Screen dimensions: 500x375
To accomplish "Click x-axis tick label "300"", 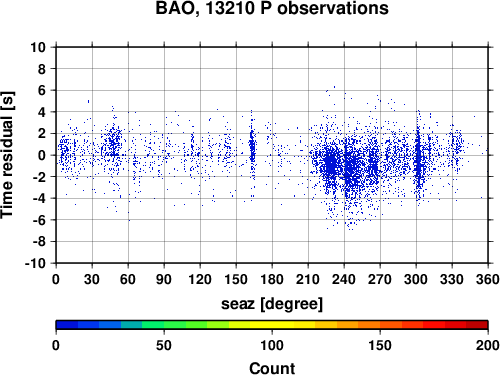I will [x=416, y=279].
